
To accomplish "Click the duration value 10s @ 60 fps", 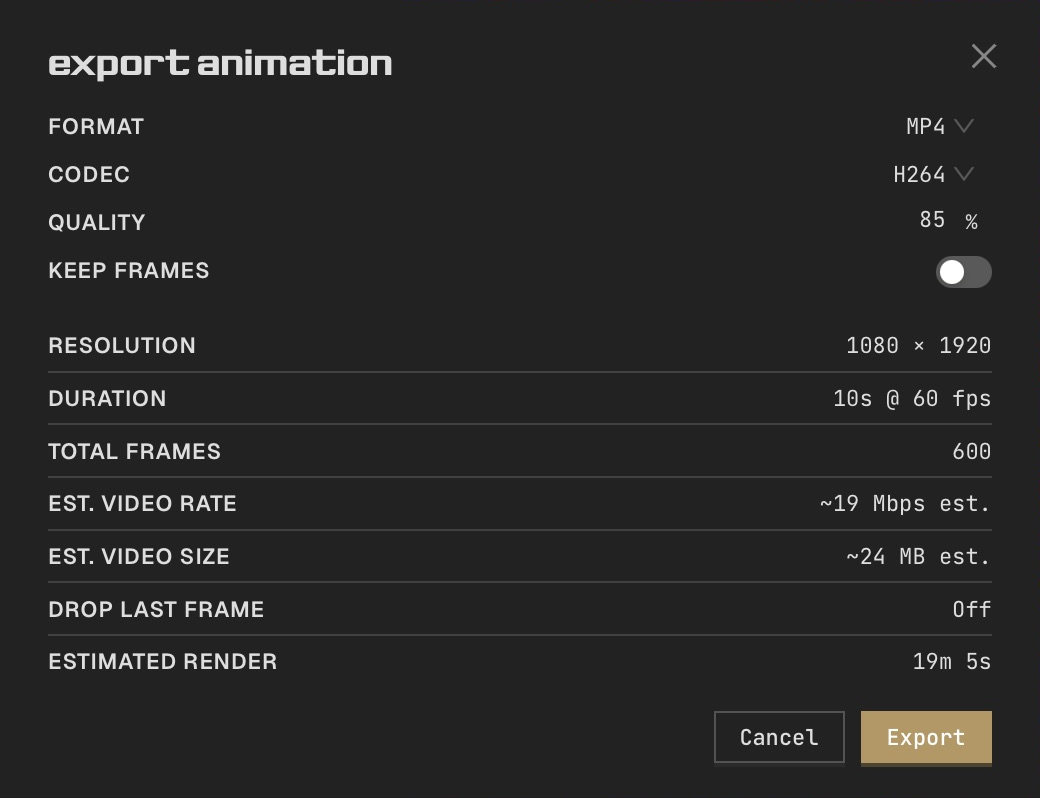I will pyautogui.click(x=912, y=399).
